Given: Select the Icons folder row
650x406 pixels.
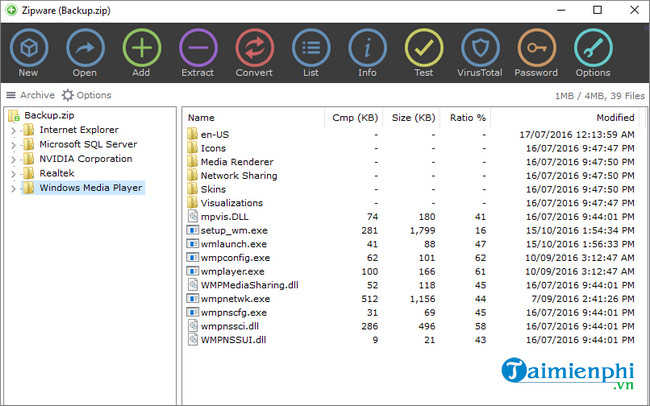Looking at the screenshot, I should click(410, 148).
